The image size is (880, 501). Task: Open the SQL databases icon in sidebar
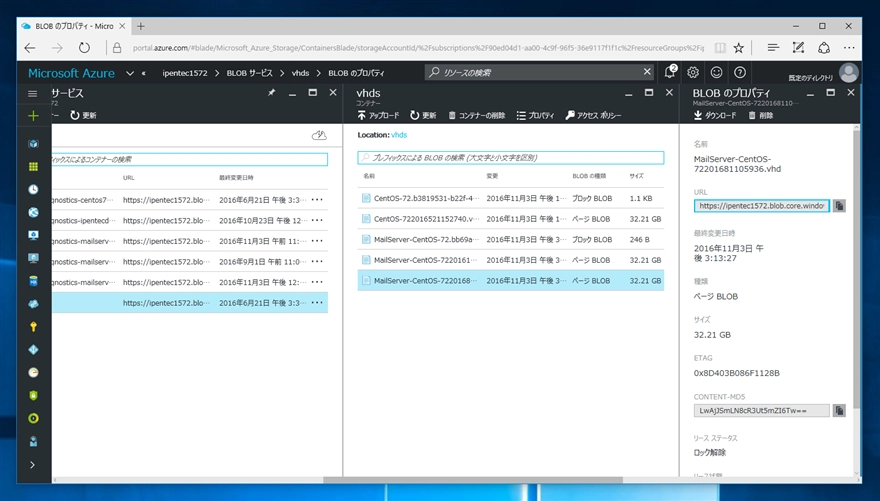pyautogui.click(x=33, y=281)
